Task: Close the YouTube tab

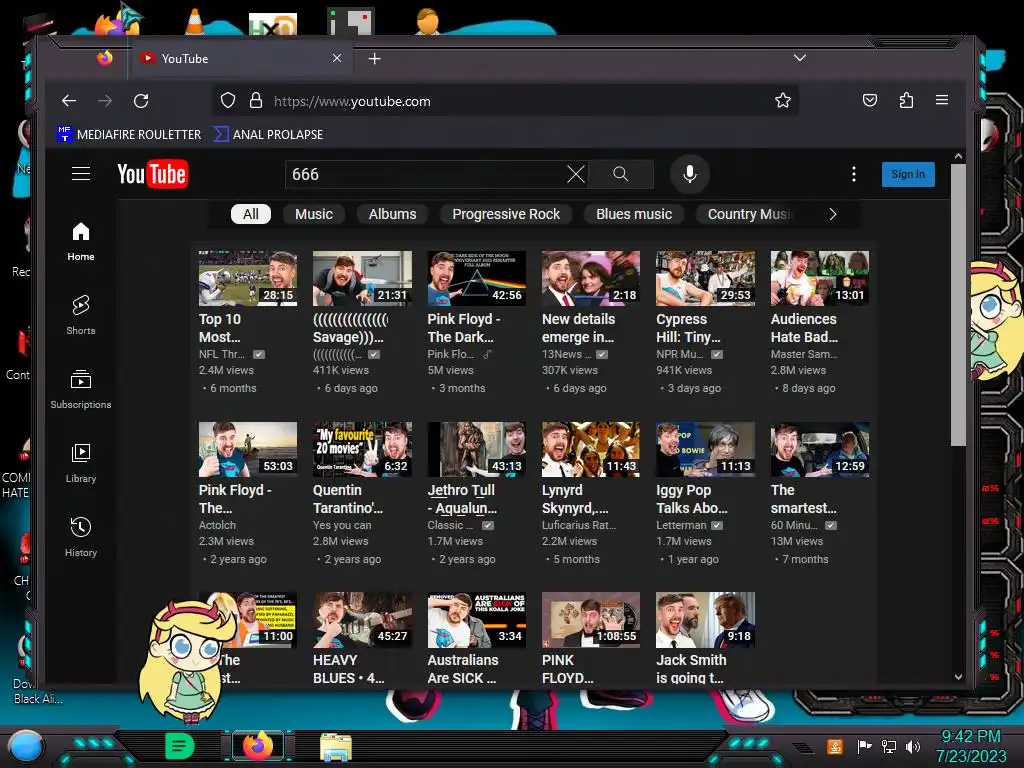Action: (x=337, y=58)
